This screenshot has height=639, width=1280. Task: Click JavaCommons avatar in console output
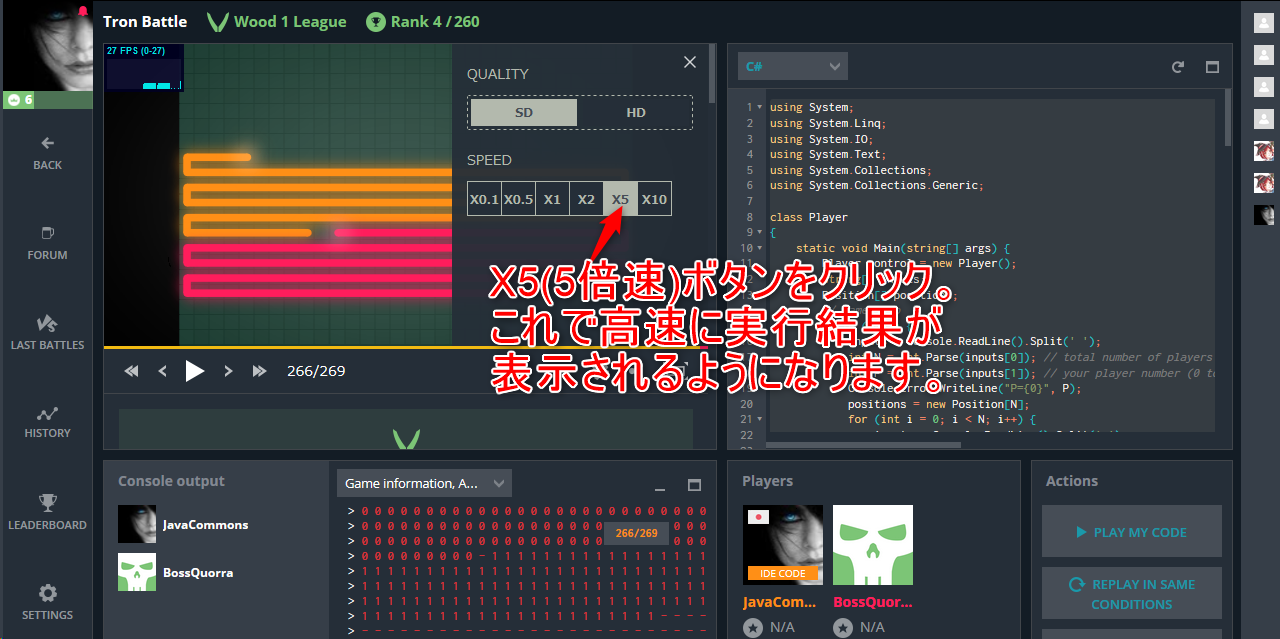coord(137,524)
